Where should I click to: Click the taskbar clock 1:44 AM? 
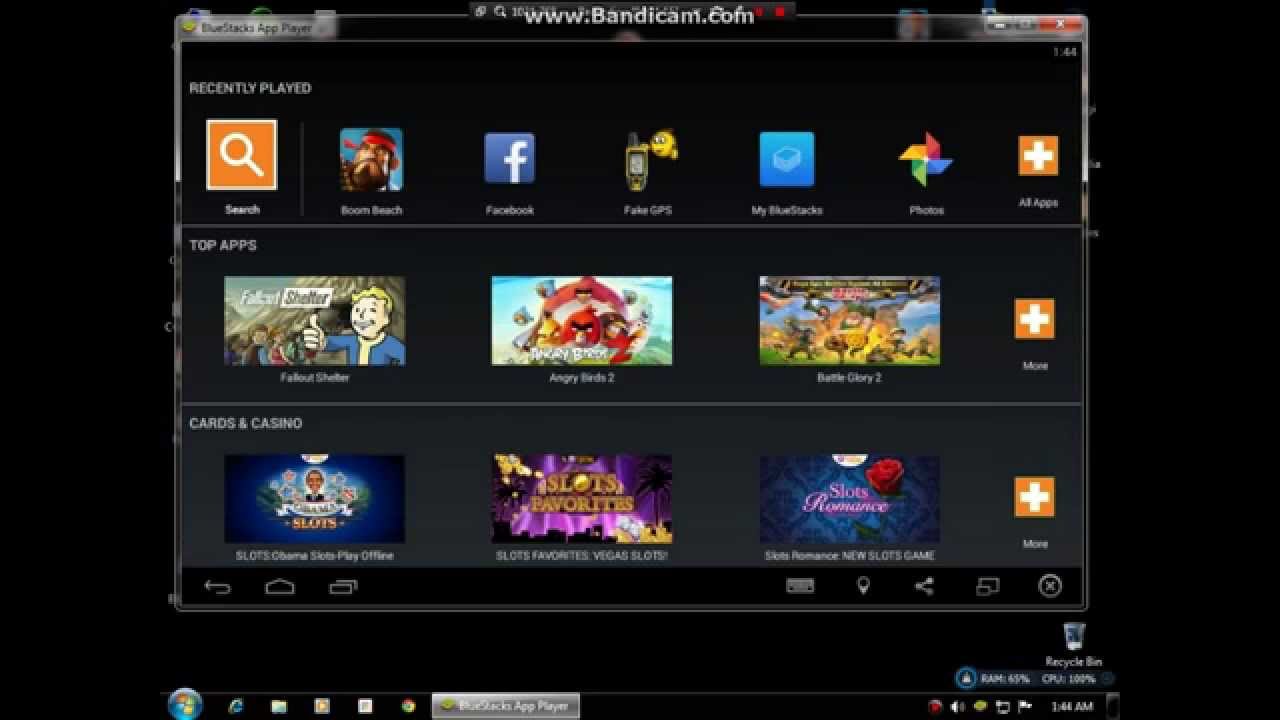(1072, 707)
